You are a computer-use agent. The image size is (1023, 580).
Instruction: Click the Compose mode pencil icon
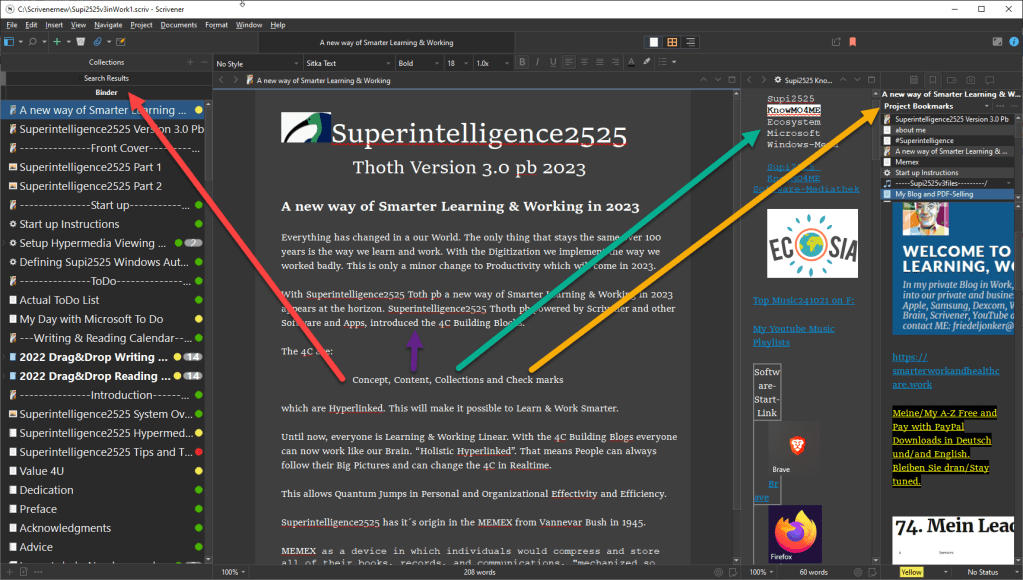[x=121, y=42]
